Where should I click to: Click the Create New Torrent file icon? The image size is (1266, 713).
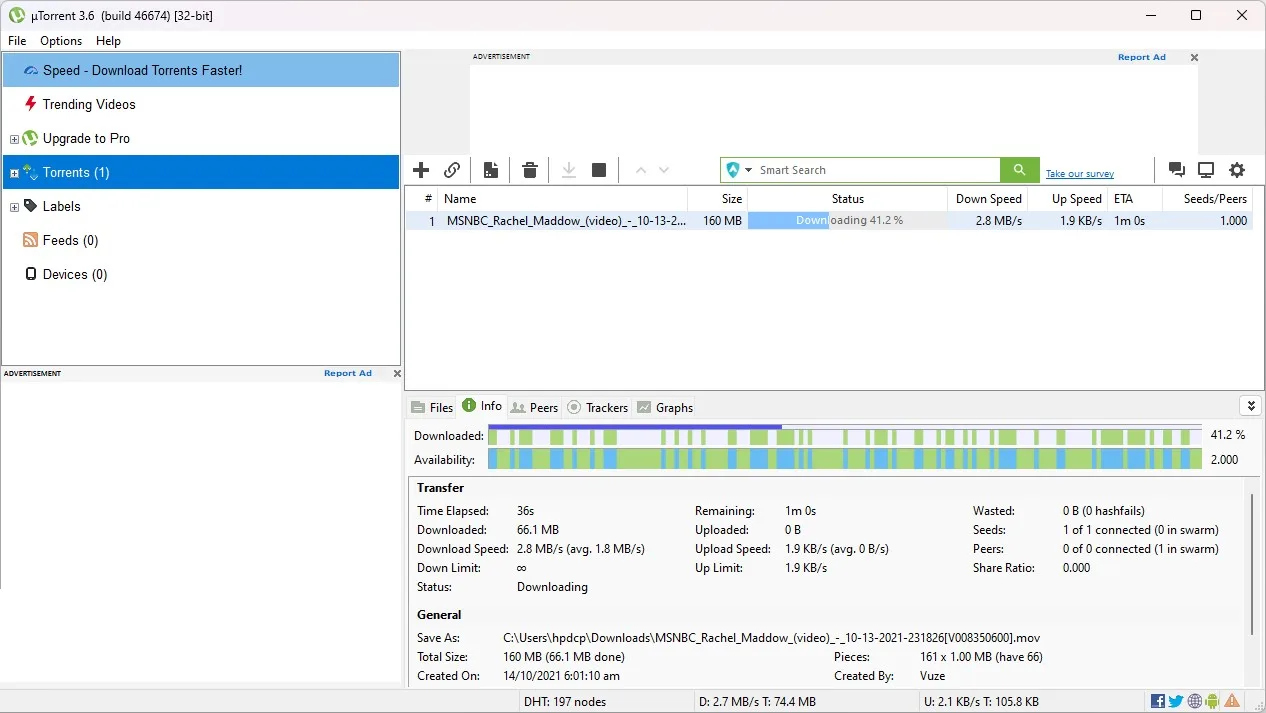point(491,170)
